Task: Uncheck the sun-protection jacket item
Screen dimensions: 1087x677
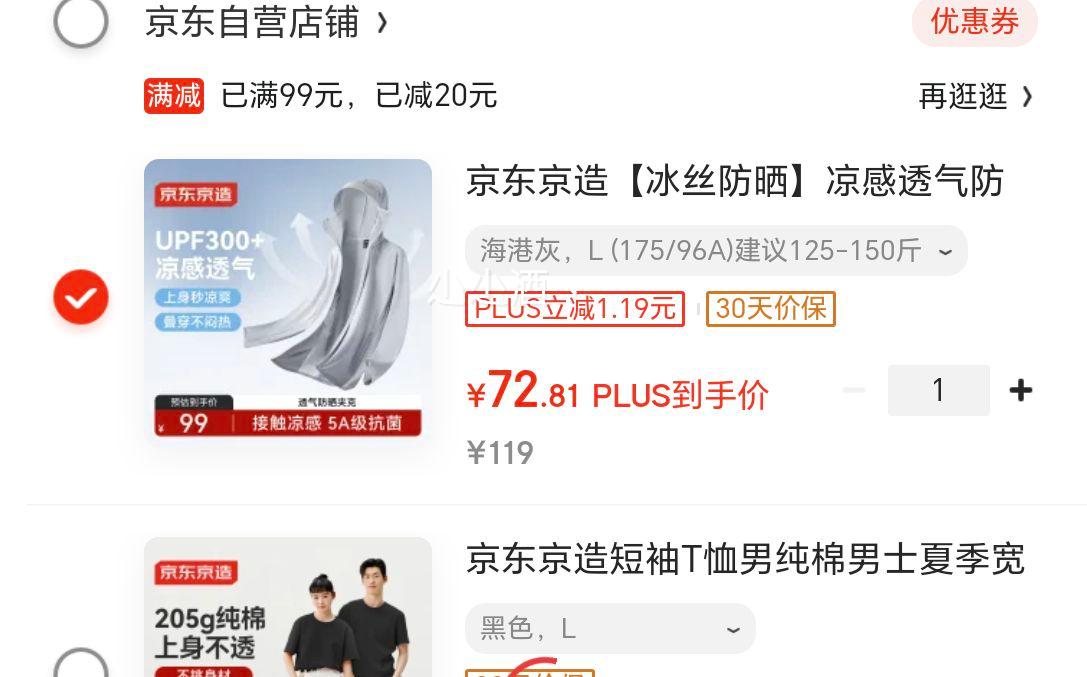Action: pos(80,297)
